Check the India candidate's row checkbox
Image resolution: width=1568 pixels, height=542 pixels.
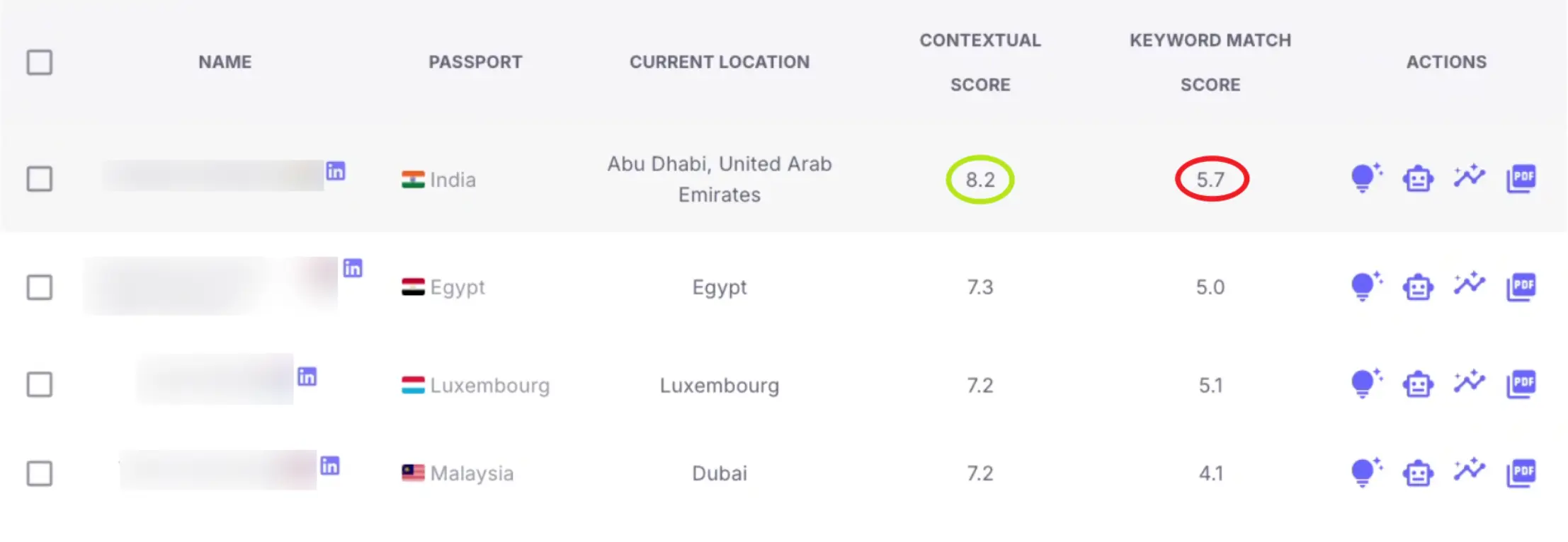tap(40, 179)
